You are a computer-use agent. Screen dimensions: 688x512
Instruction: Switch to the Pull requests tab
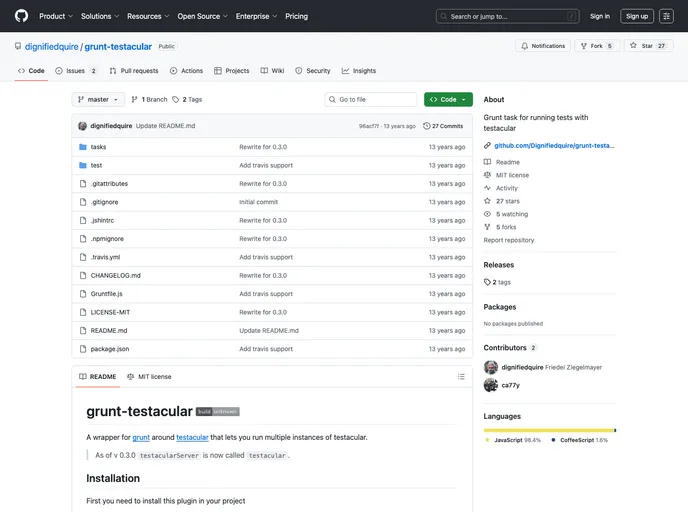click(x=134, y=71)
